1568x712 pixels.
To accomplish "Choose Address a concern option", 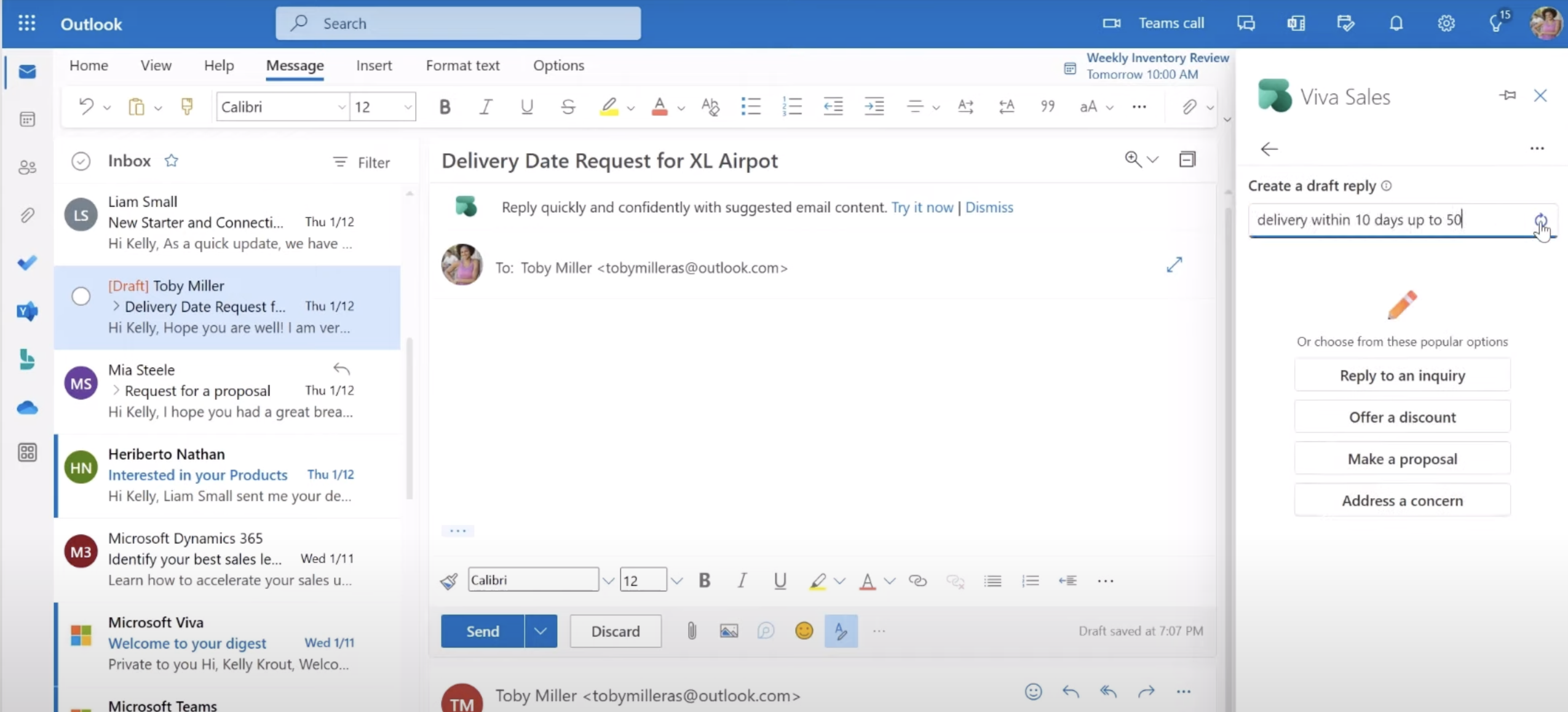I will click(1402, 500).
